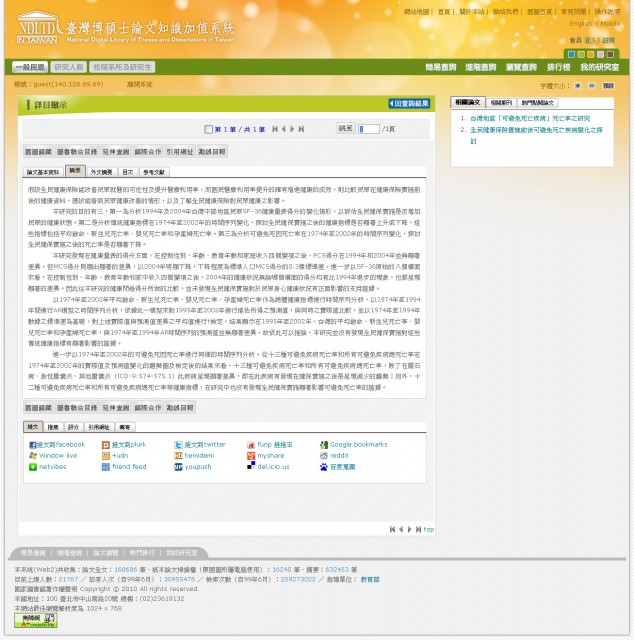Open the 熱門點閱論文 tab in sidebar
634x640 pixels.
[537, 103]
